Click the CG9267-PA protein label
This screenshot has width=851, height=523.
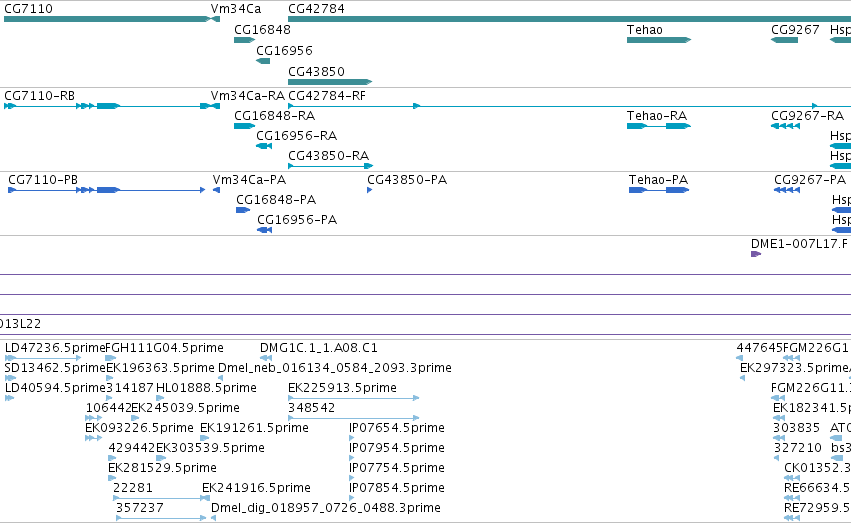click(x=810, y=180)
